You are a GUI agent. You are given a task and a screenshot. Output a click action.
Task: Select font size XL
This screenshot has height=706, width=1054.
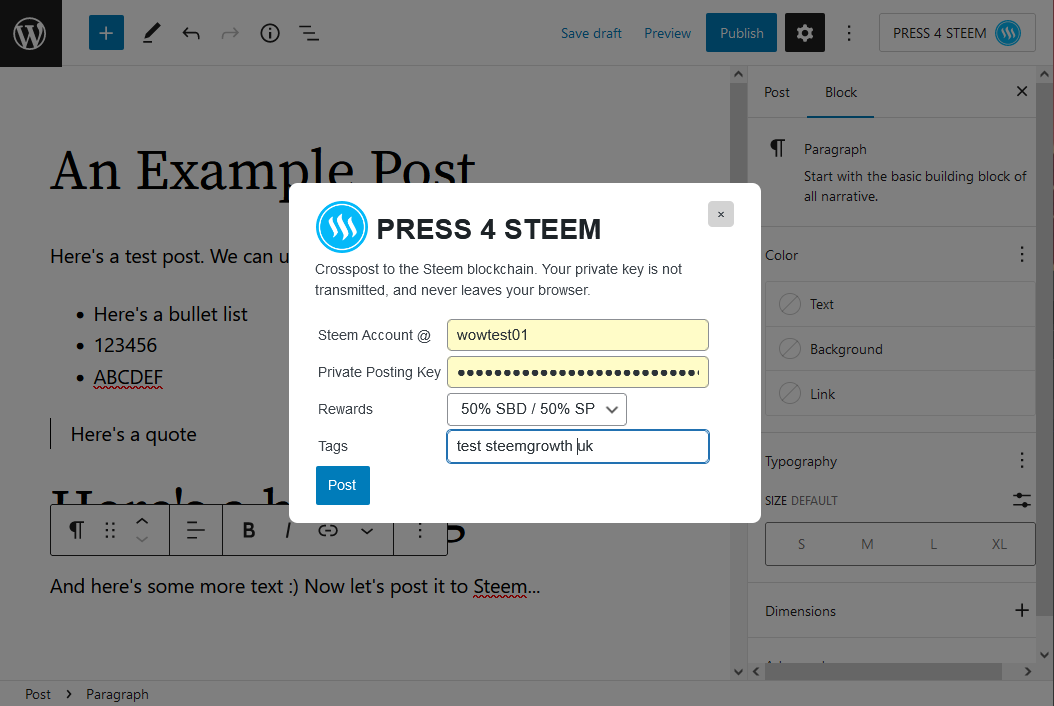(999, 544)
